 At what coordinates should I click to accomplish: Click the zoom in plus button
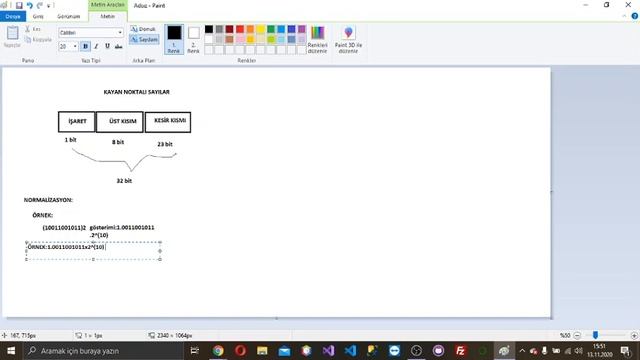click(634, 336)
